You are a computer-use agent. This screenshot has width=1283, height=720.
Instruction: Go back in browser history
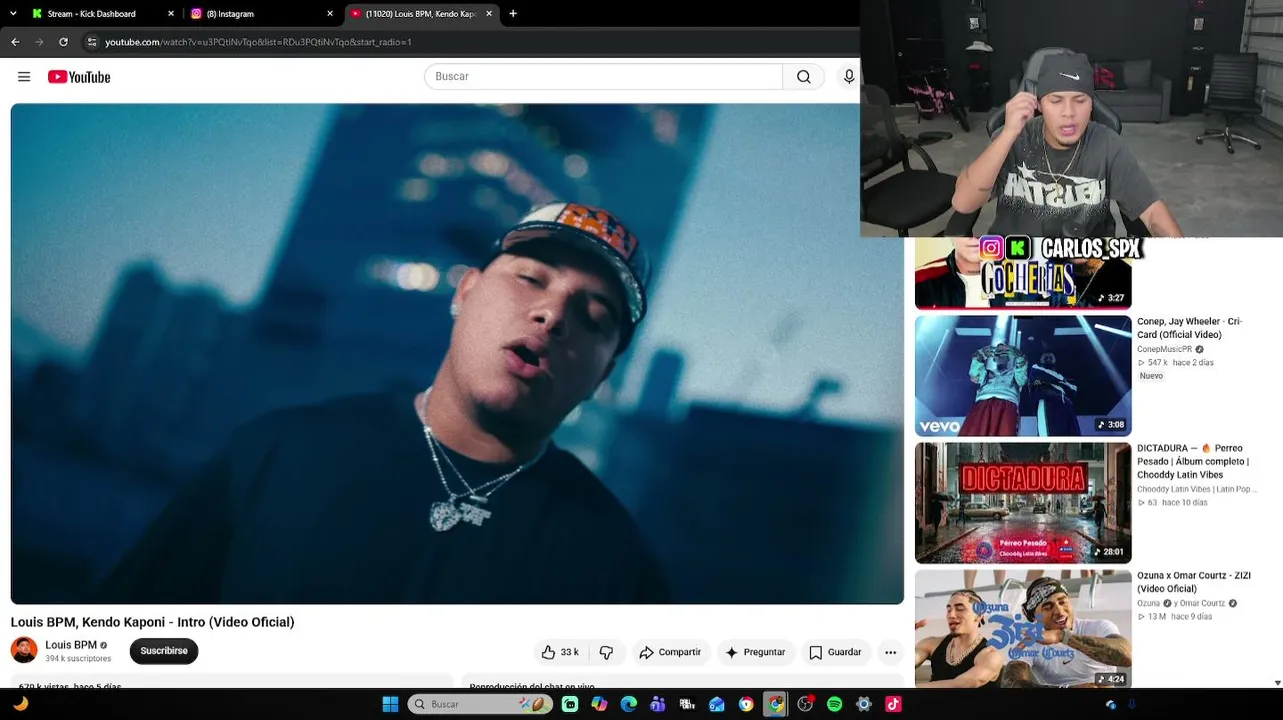pos(15,42)
